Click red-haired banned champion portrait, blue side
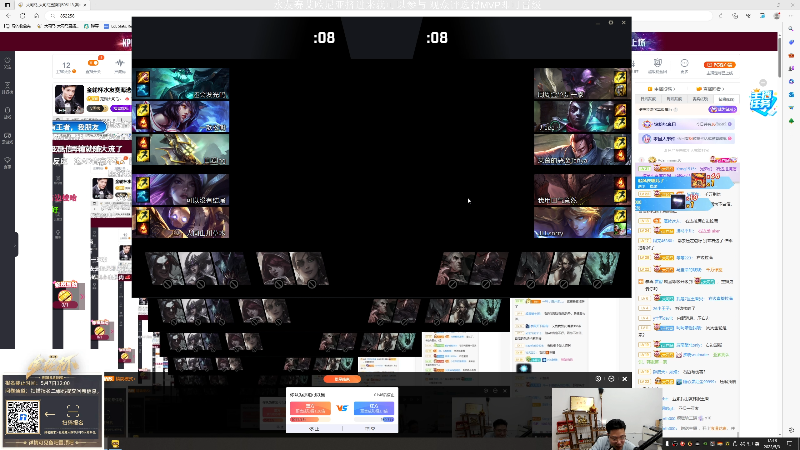 coord(275,269)
